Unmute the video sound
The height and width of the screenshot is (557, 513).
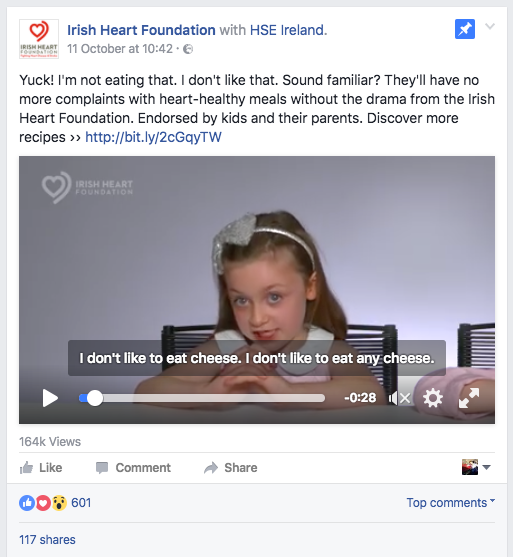point(400,398)
